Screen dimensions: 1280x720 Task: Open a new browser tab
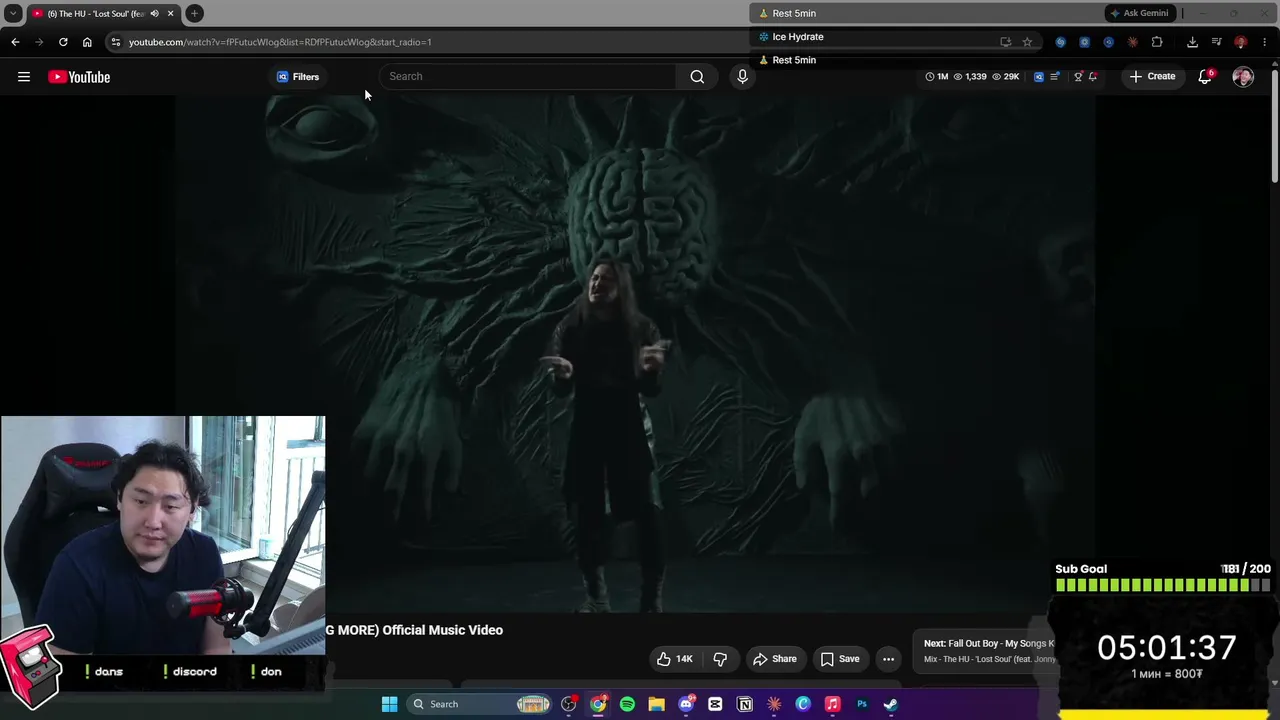pyautogui.click(x=194, y=13)
